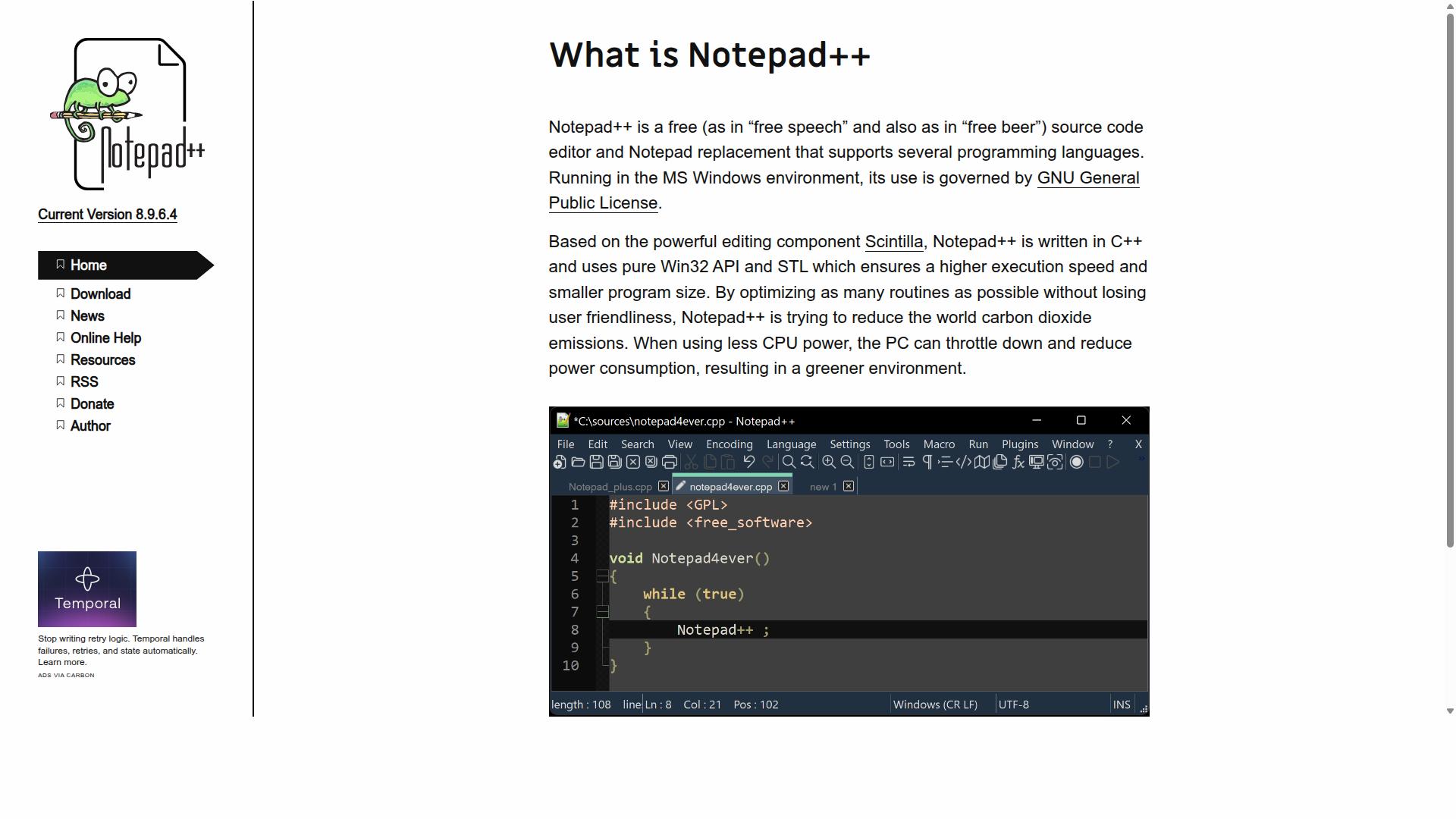Open the Edit menu
The height and width of the screenshot is (819, 1456).
598,444
